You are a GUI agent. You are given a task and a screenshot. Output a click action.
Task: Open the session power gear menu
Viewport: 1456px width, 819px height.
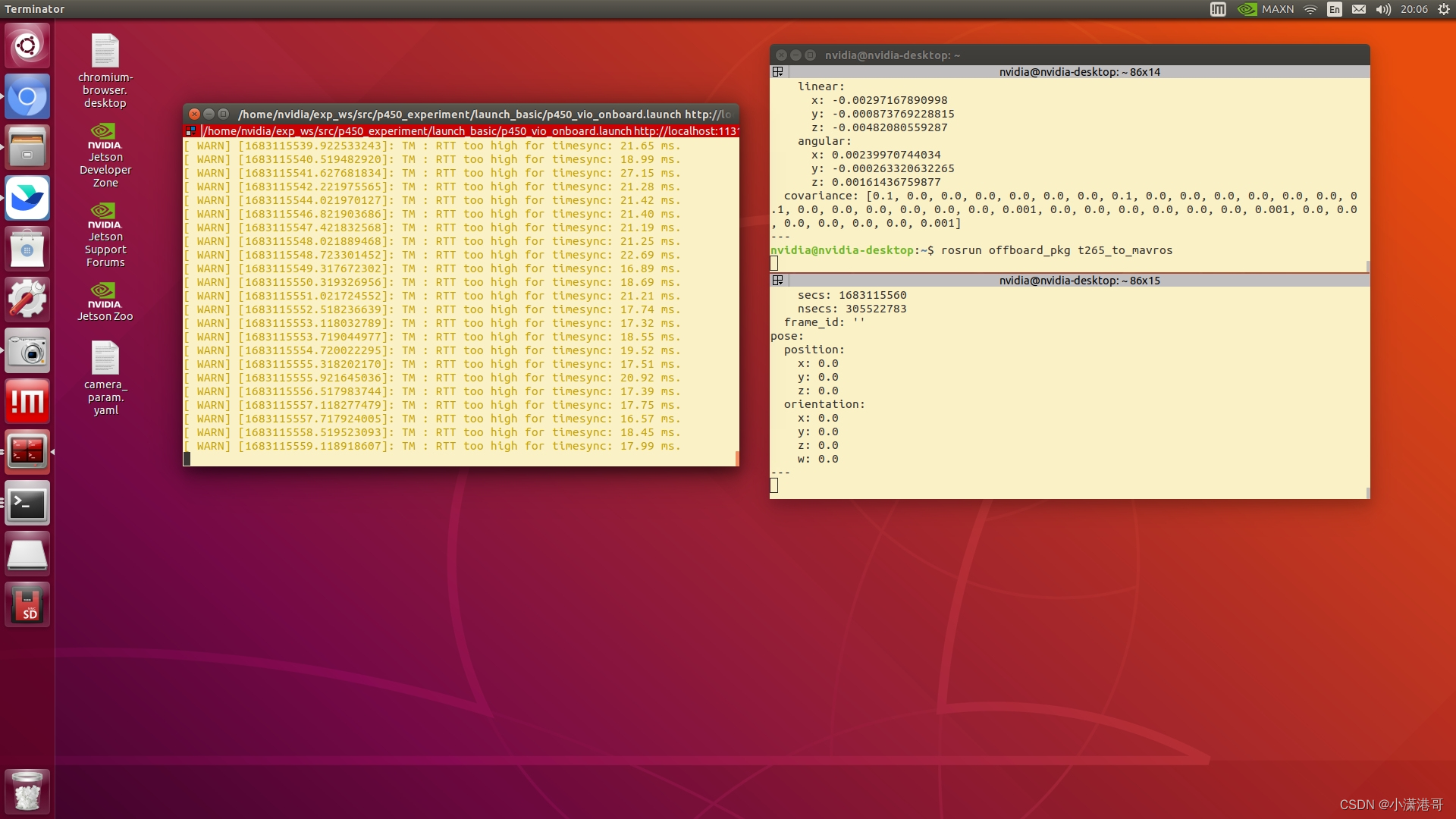pyautogui.click(x=1444, y=9)
